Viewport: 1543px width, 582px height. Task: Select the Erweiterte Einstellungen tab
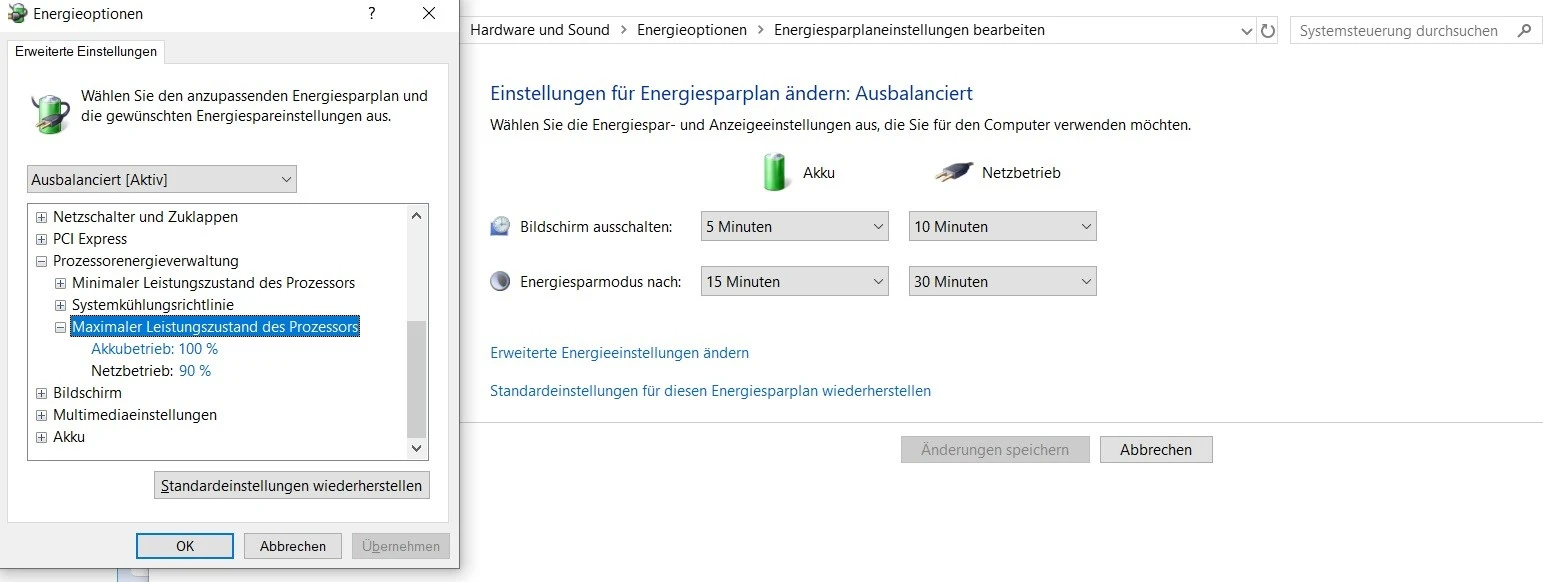[x=86, y=51]
